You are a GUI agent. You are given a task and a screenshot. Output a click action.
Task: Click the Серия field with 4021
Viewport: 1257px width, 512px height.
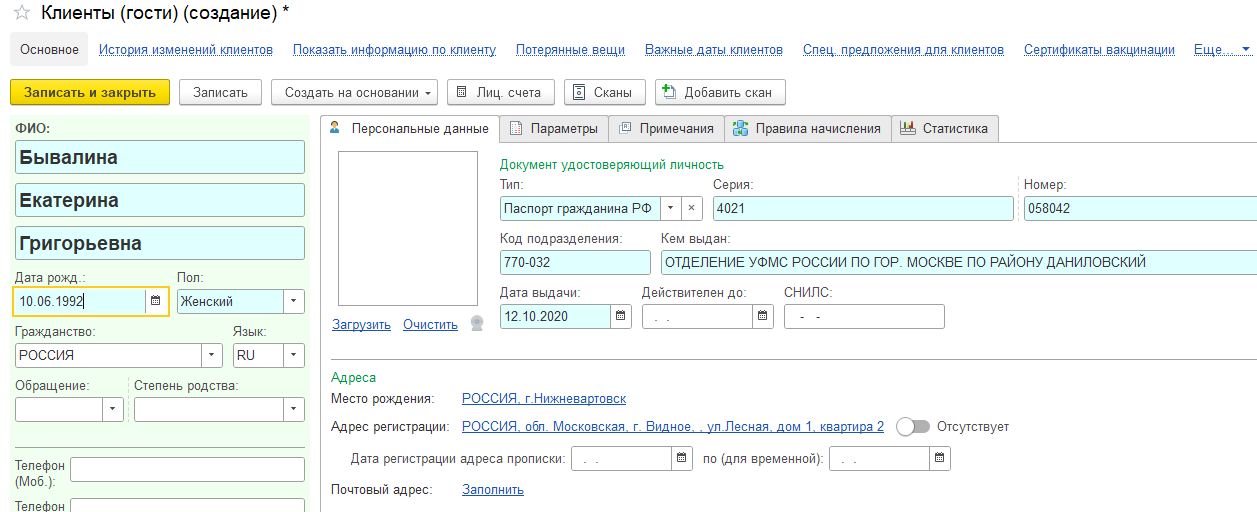(863, 208)
